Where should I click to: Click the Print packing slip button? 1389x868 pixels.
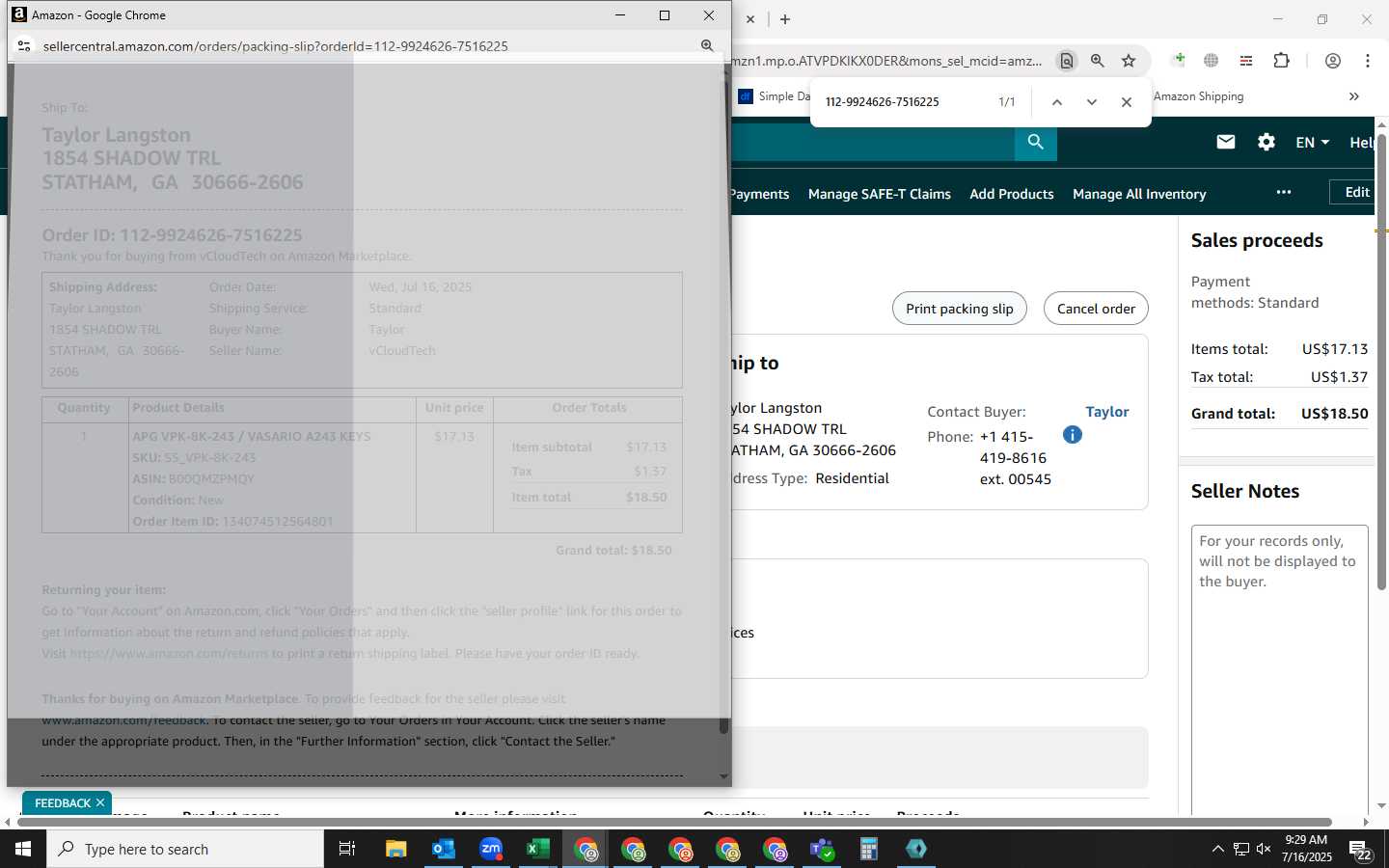(x=960, y=309)
